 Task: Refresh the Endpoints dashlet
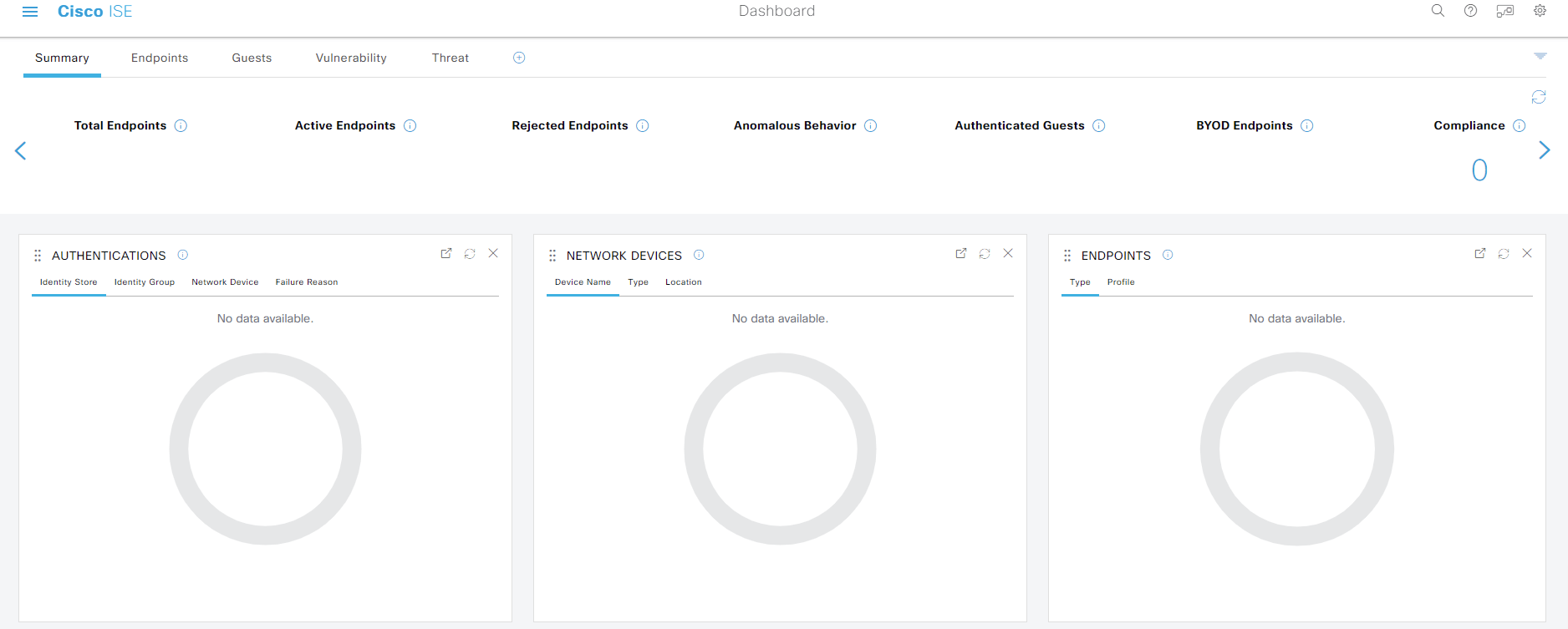1504,253
